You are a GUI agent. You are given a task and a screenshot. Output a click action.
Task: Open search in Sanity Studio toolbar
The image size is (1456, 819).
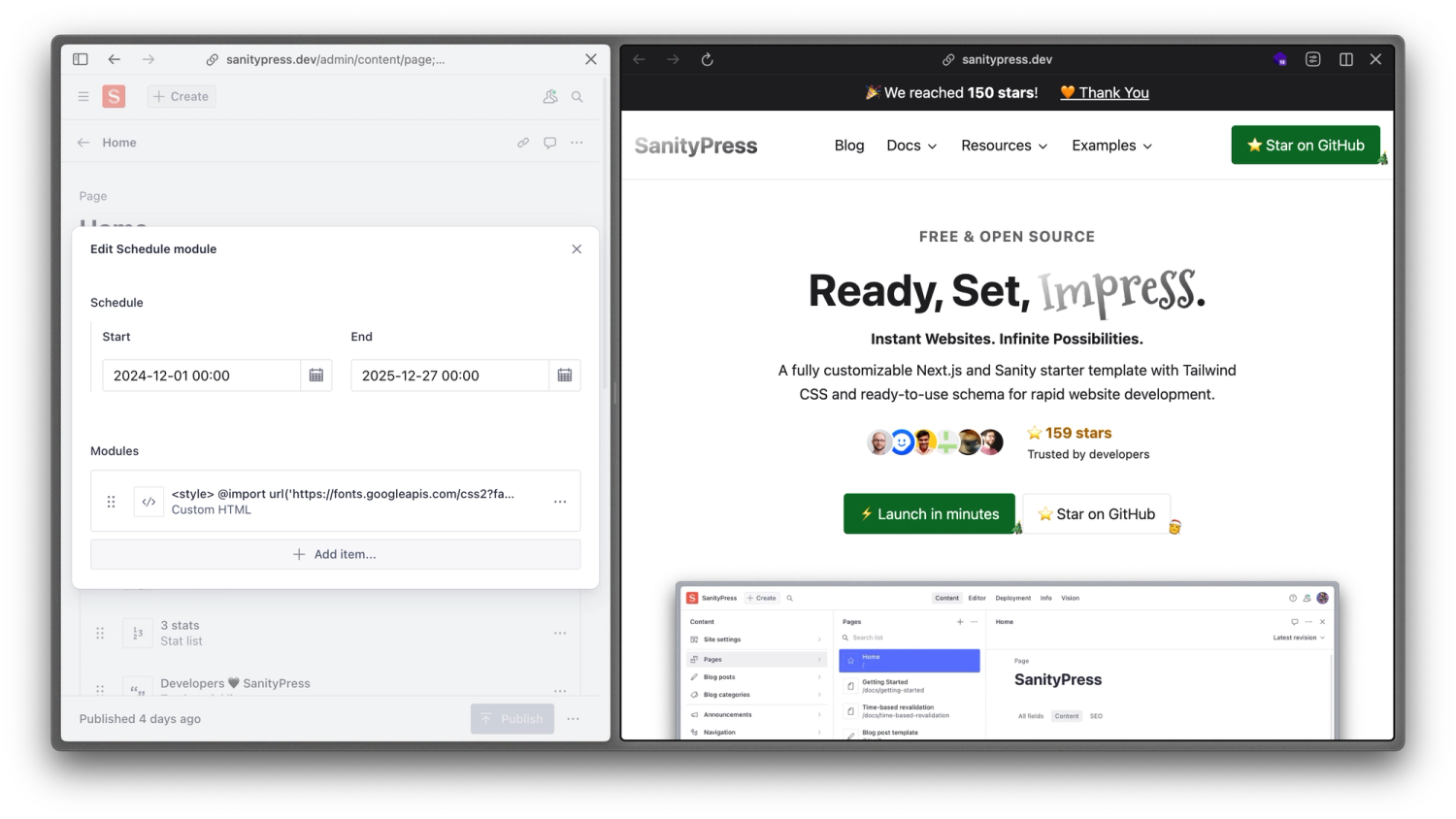(578, 97)
